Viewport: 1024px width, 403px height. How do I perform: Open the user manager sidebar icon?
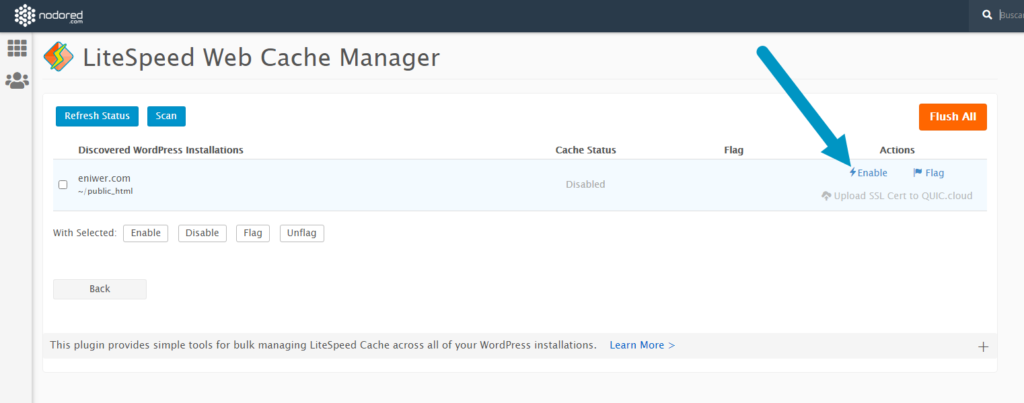pos(17,81)
